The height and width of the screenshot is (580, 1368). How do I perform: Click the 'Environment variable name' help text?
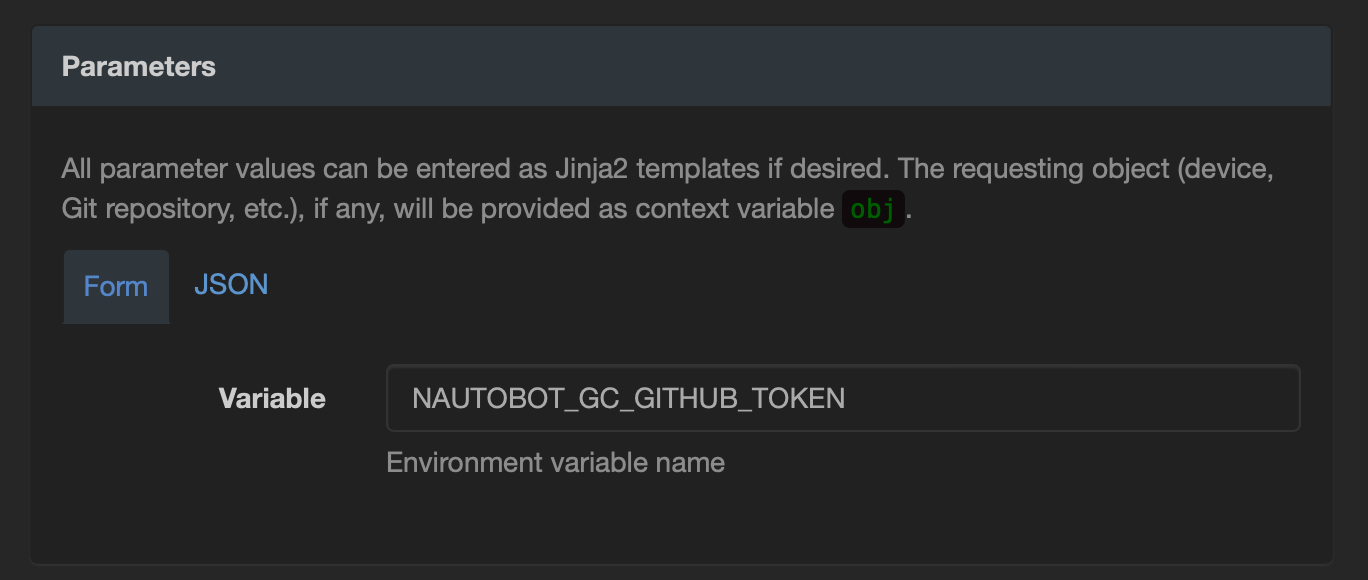click(x=555, y=463)
